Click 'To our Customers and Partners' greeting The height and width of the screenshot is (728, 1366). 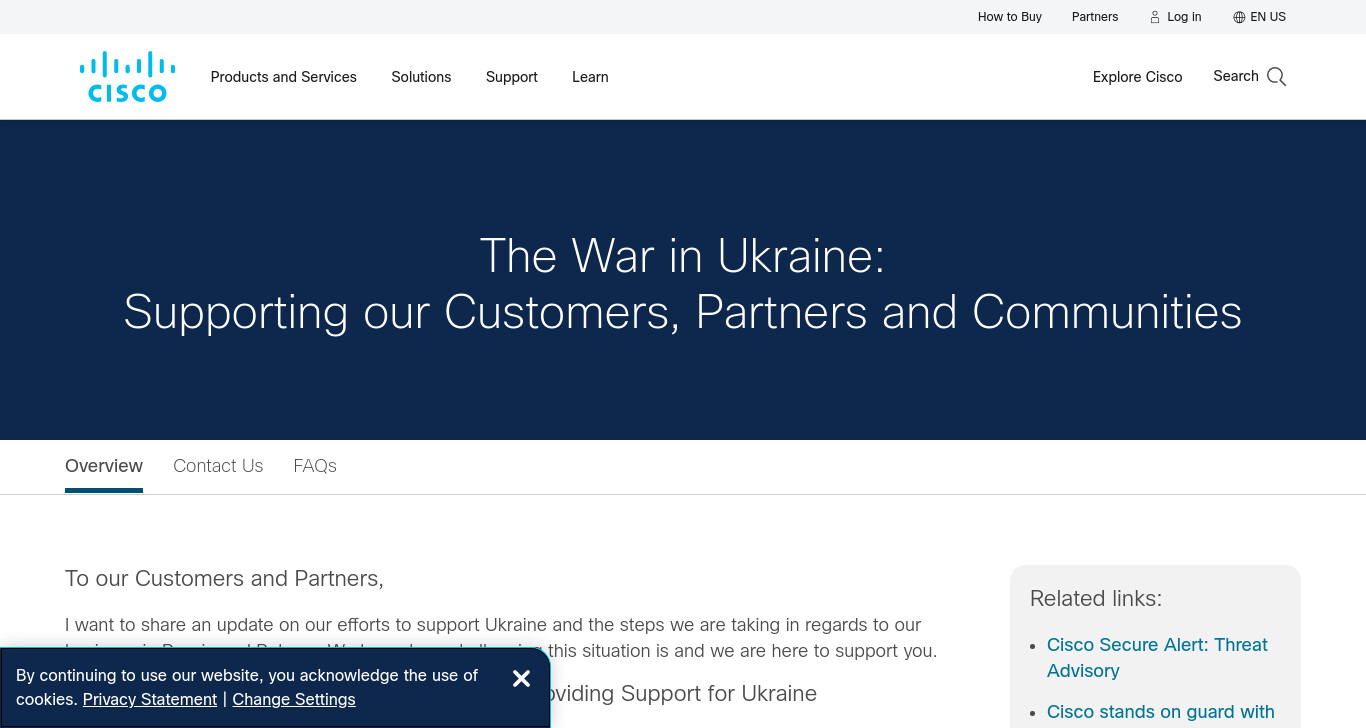(x=224, y=578)
